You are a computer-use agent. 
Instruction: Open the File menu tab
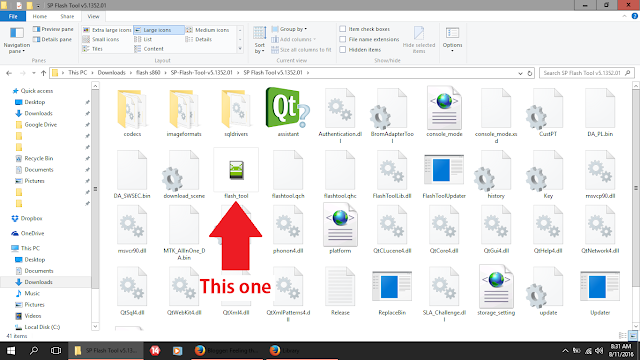tap(13, 16)
